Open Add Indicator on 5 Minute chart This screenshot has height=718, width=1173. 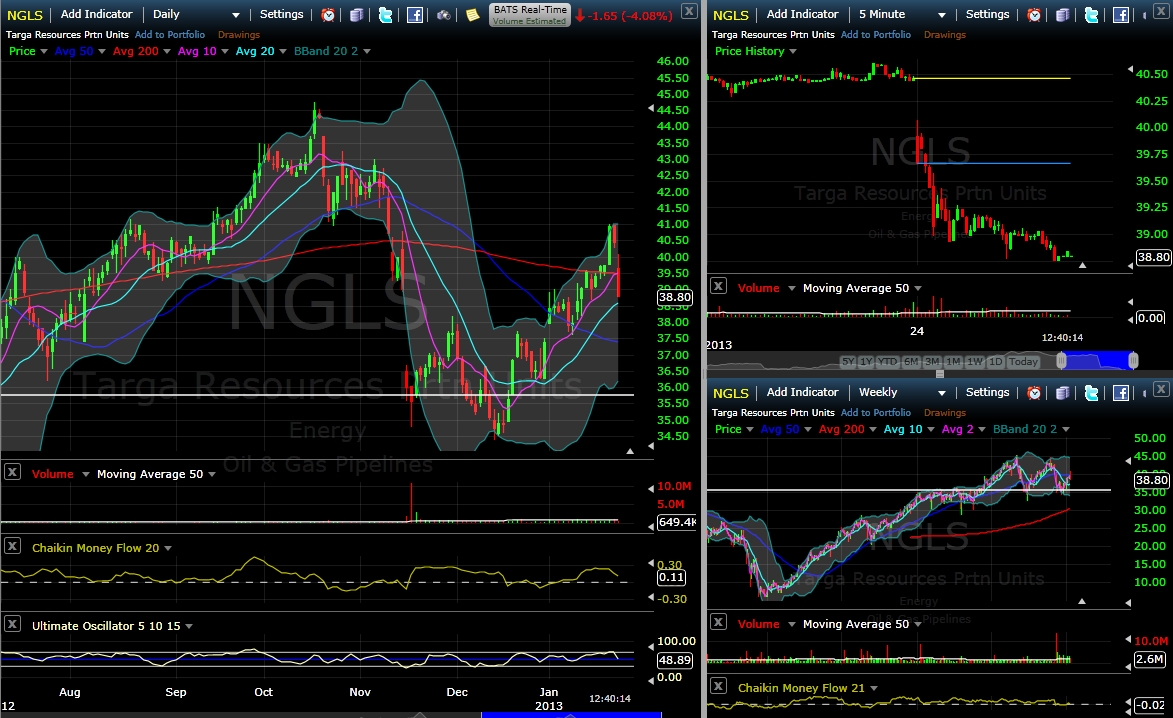pos(802,14)
